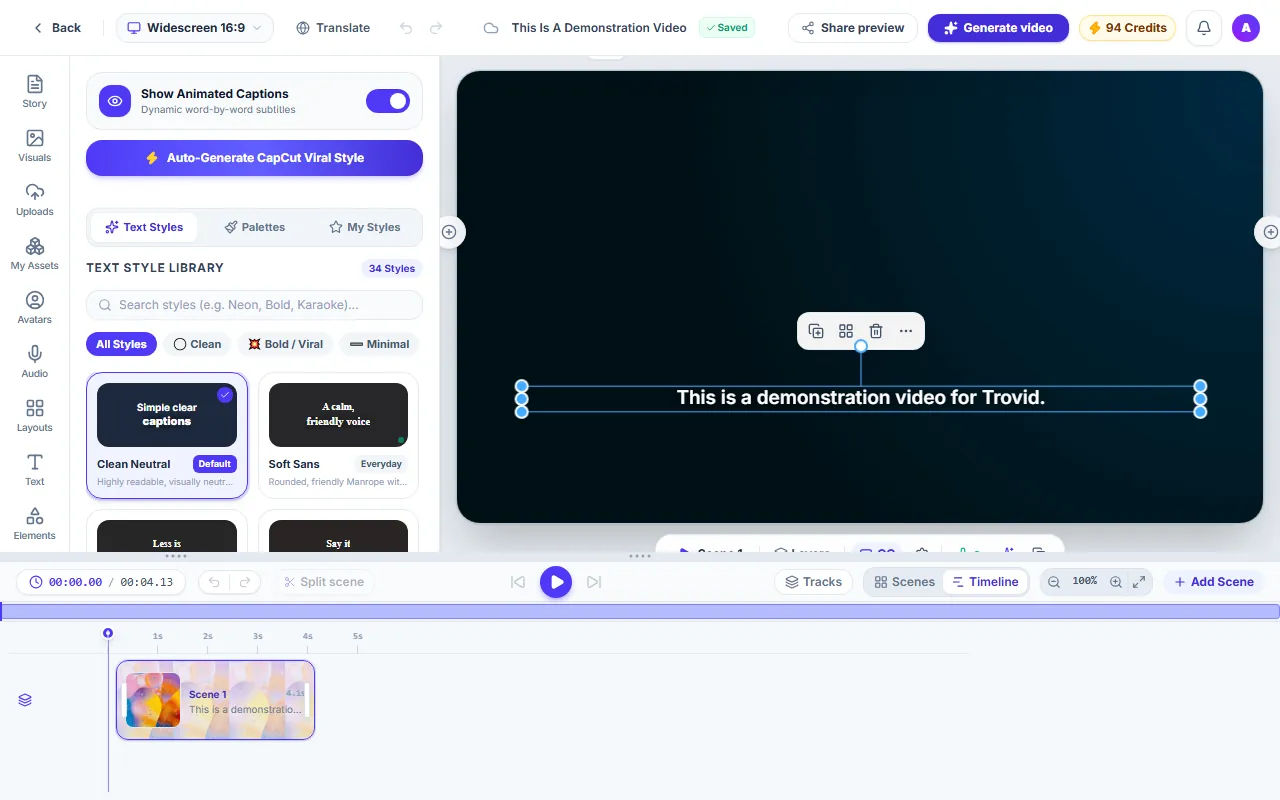Click the fit-to-screen expand icon in timeline
The image size is (1280, 800).
click(1139, 582)
